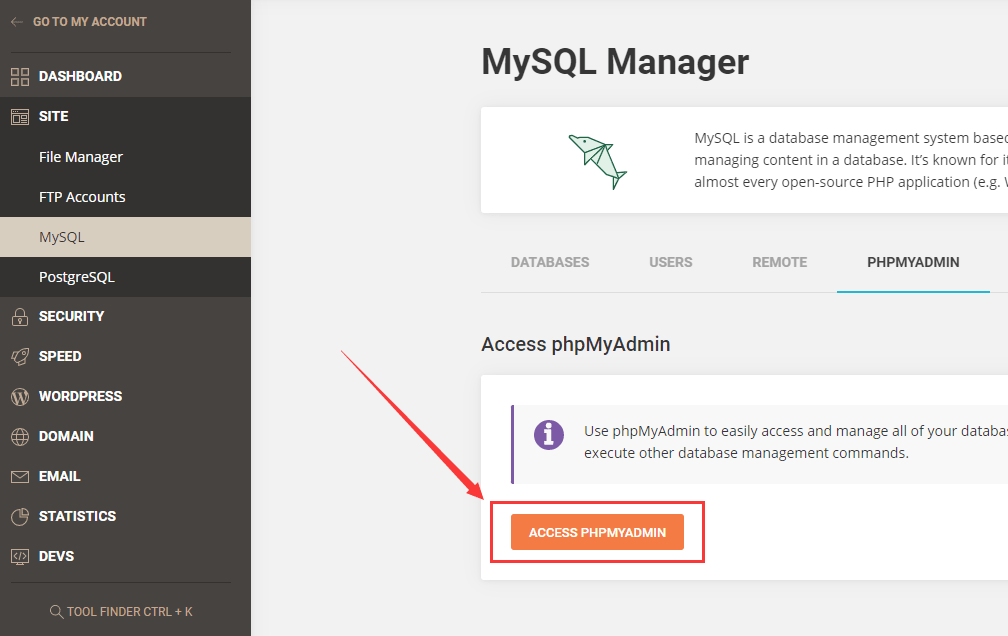The width and height of the screenshot is (1008, 636).
Task: Click the Dashboard grid icon
Action: [x=20, y=77]
